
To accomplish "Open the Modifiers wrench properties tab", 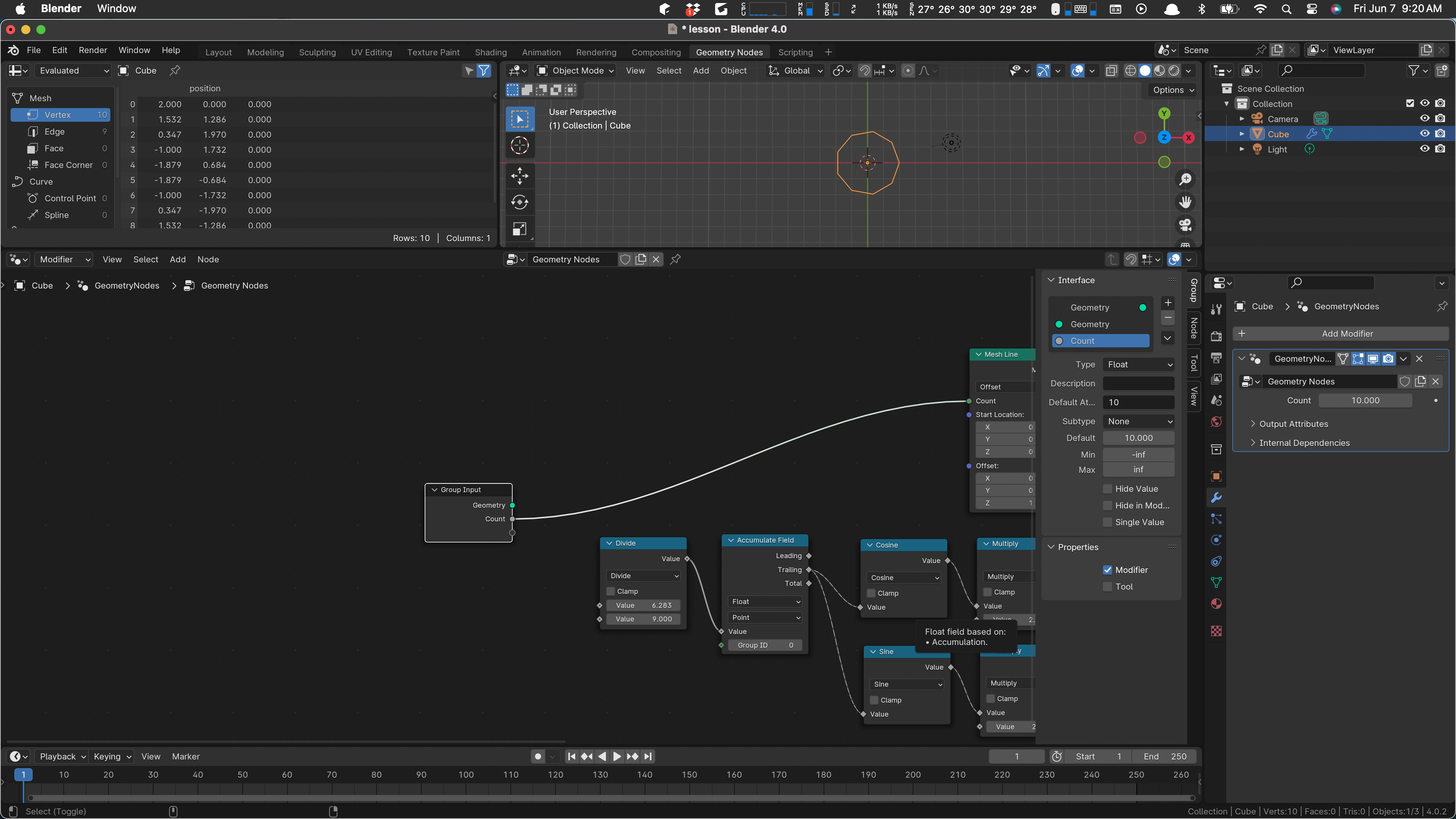I will click(x=1216, y=497).
